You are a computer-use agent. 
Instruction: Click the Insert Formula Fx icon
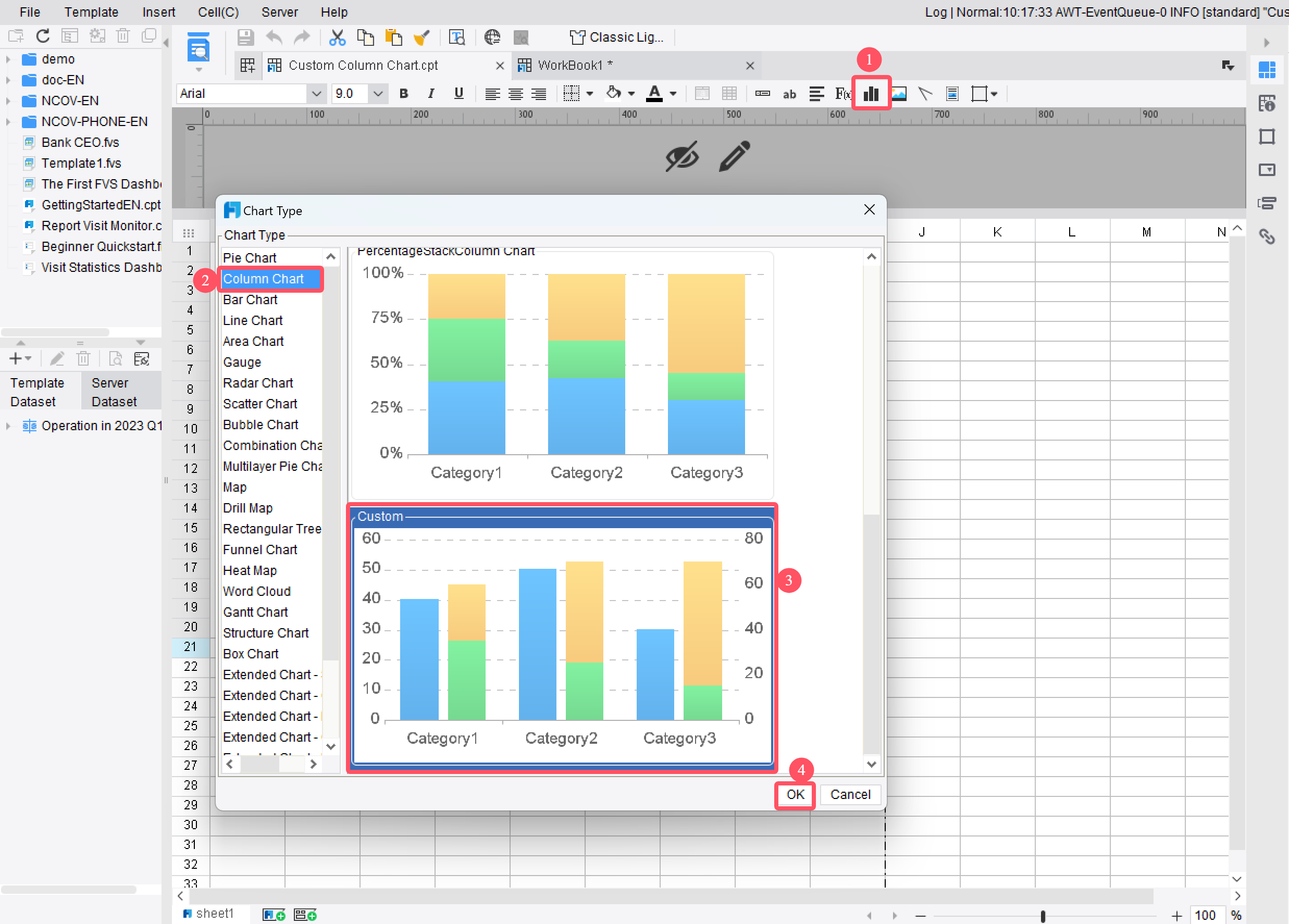(x=842, y=94)
